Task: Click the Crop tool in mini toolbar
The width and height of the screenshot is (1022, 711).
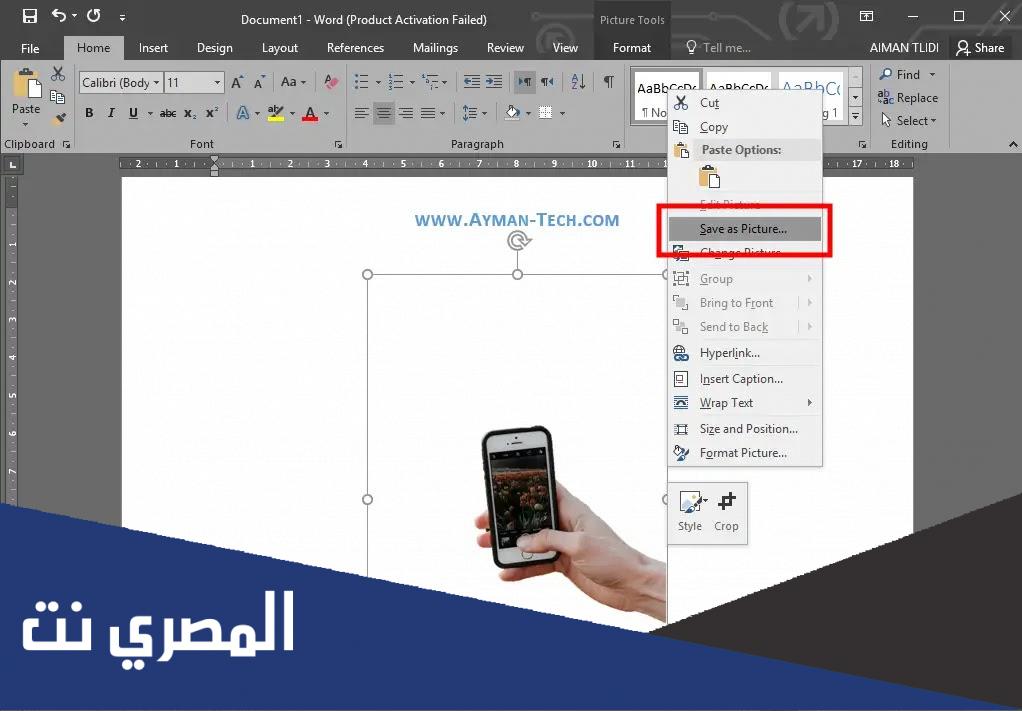Action: coord(726,511)
